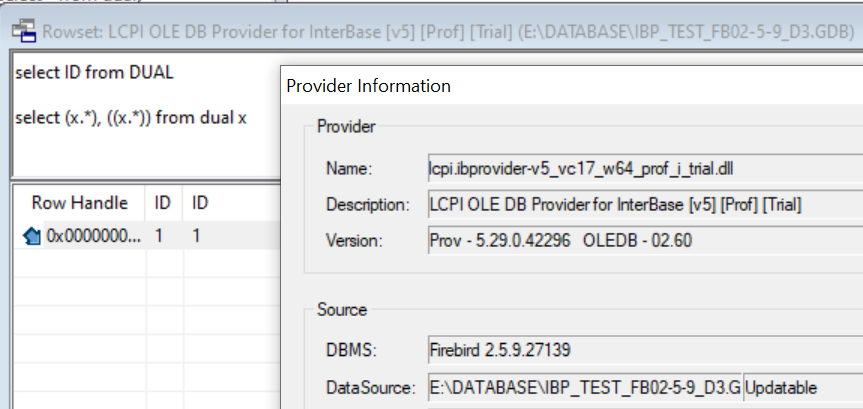The width and height of the screenshot is (863, 409).
Task: Click the second ID cell with value 1
Action: (x=198, y=237)
